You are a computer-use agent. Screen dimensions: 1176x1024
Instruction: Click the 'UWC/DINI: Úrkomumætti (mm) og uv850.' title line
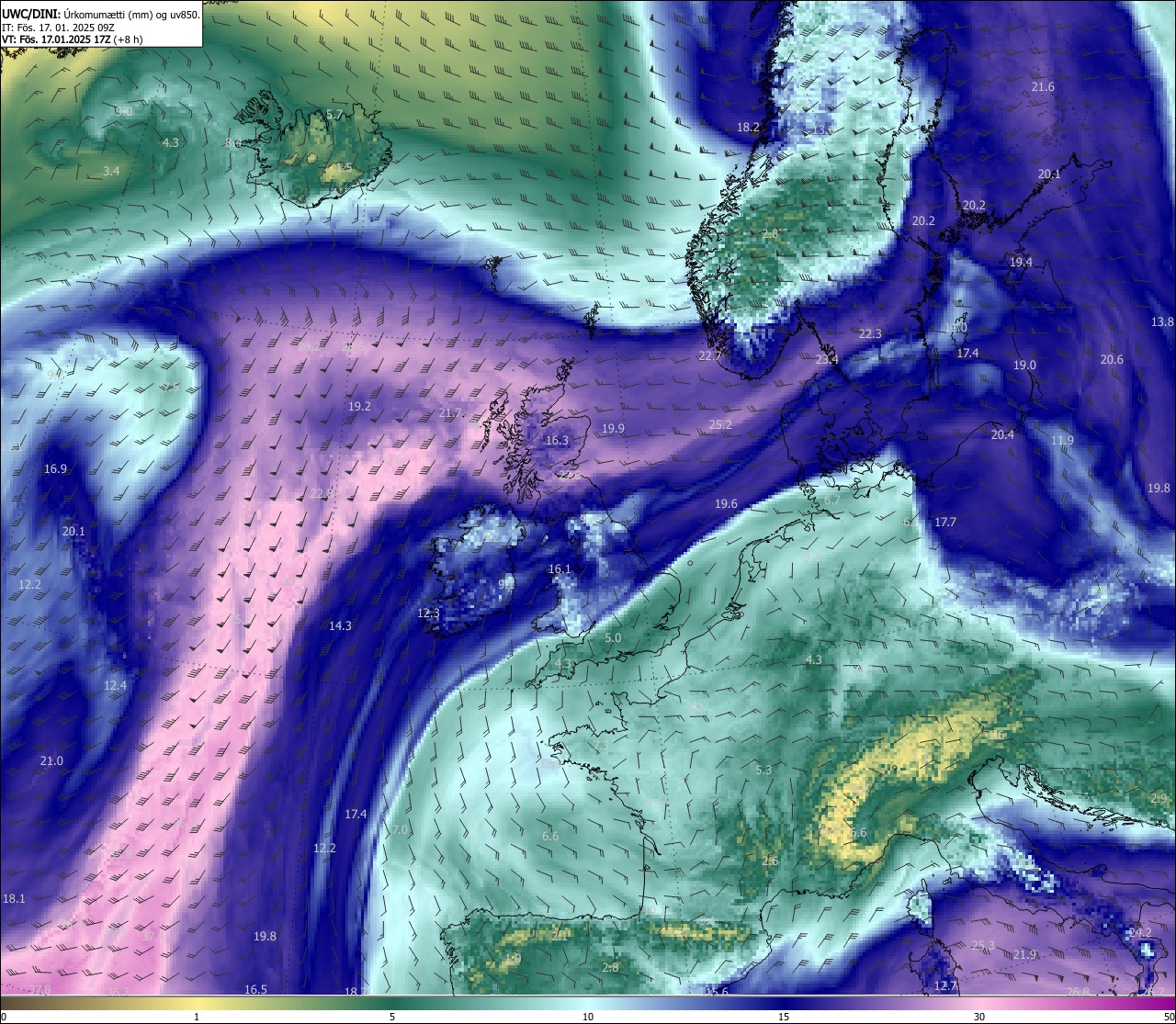pyautogui.click(x=101, y=13)
